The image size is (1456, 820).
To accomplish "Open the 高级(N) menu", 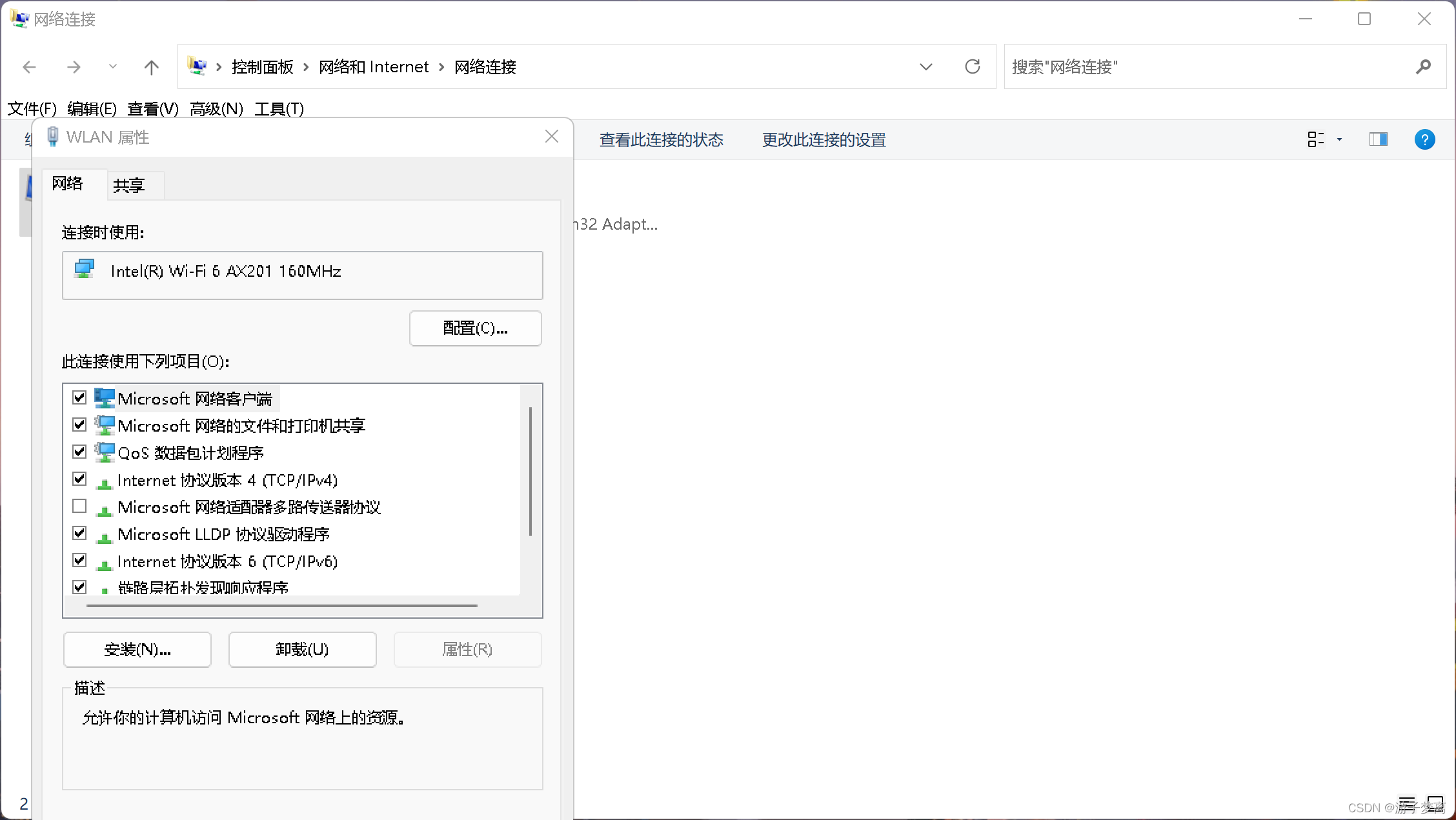I will coord(216,109).
